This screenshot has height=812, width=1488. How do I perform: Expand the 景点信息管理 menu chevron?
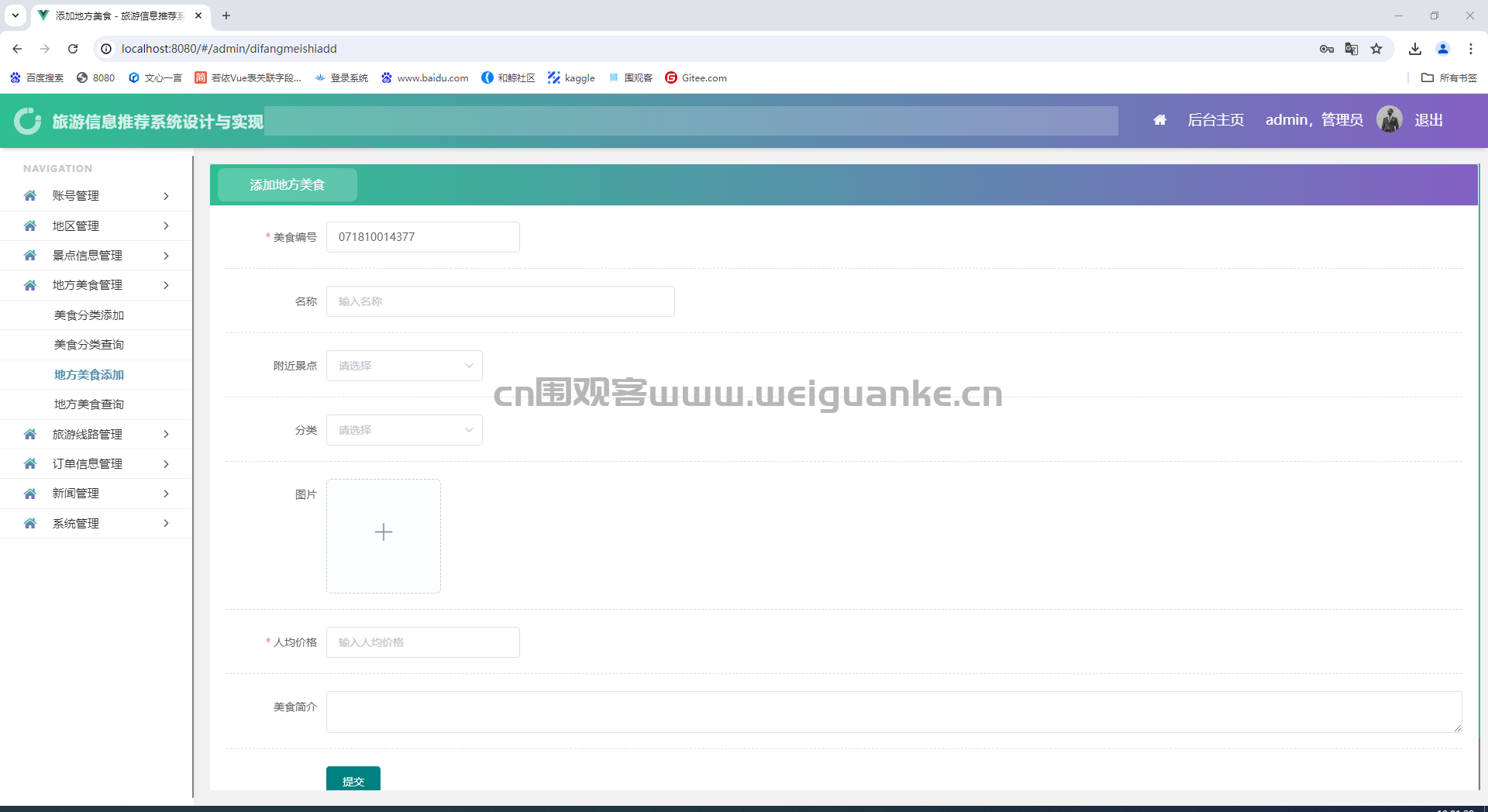coord(166,256)
